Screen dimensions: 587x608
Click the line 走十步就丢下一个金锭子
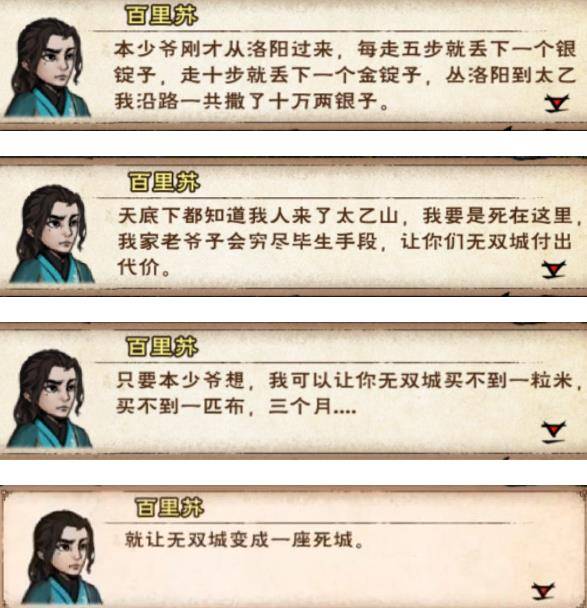pyautogui.click(x=300, y=75)
